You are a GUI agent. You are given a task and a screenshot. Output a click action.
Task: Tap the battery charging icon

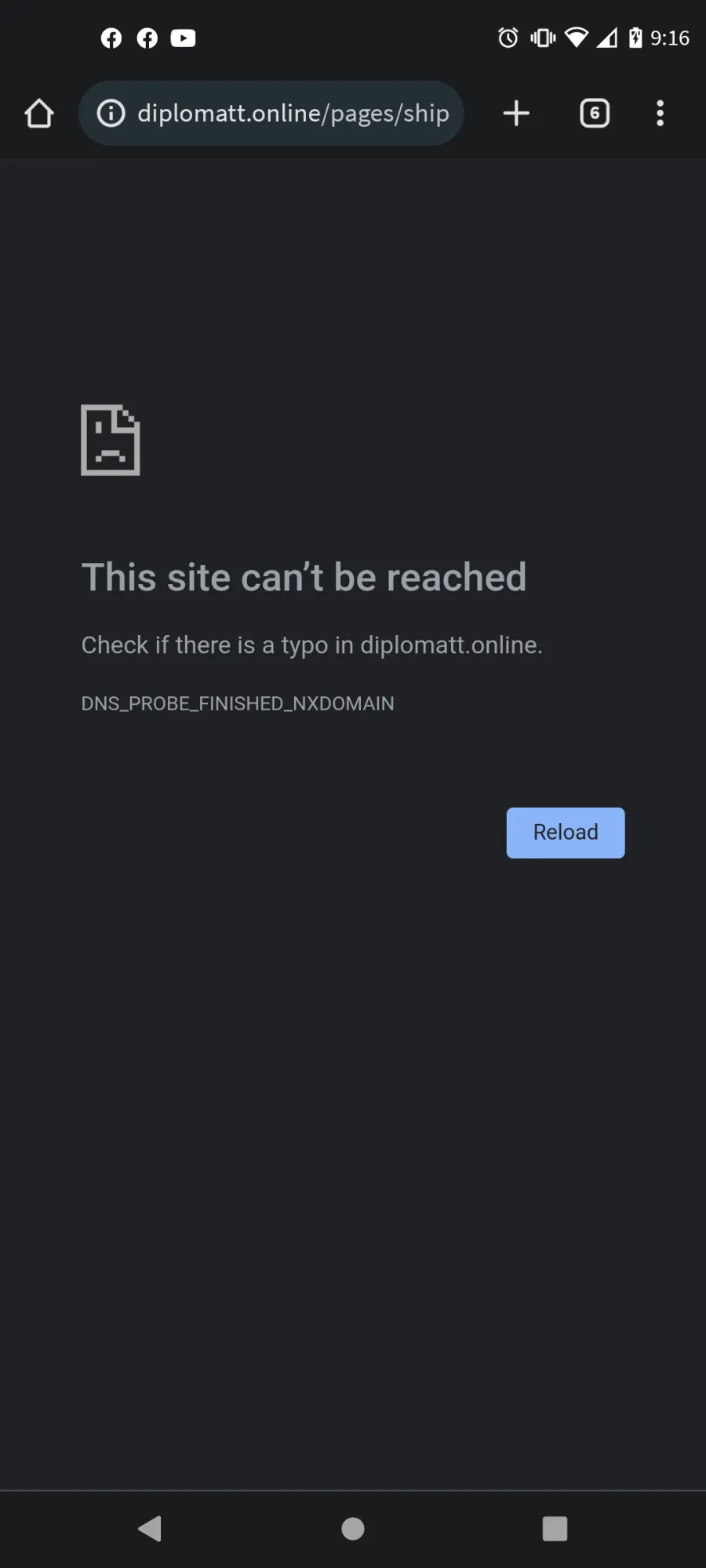pyautogui.click(x=635, y=38)
